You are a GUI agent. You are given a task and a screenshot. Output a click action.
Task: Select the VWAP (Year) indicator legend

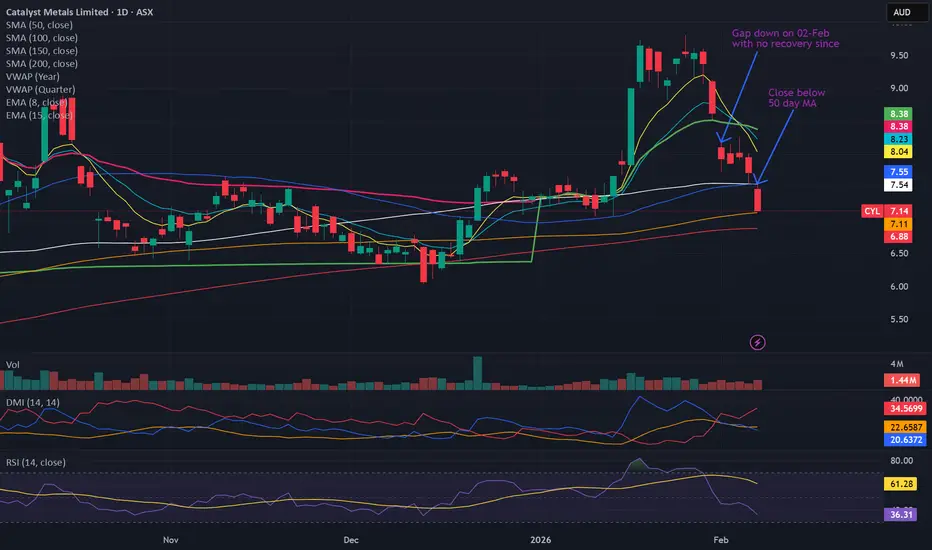[x=33, y=77]
